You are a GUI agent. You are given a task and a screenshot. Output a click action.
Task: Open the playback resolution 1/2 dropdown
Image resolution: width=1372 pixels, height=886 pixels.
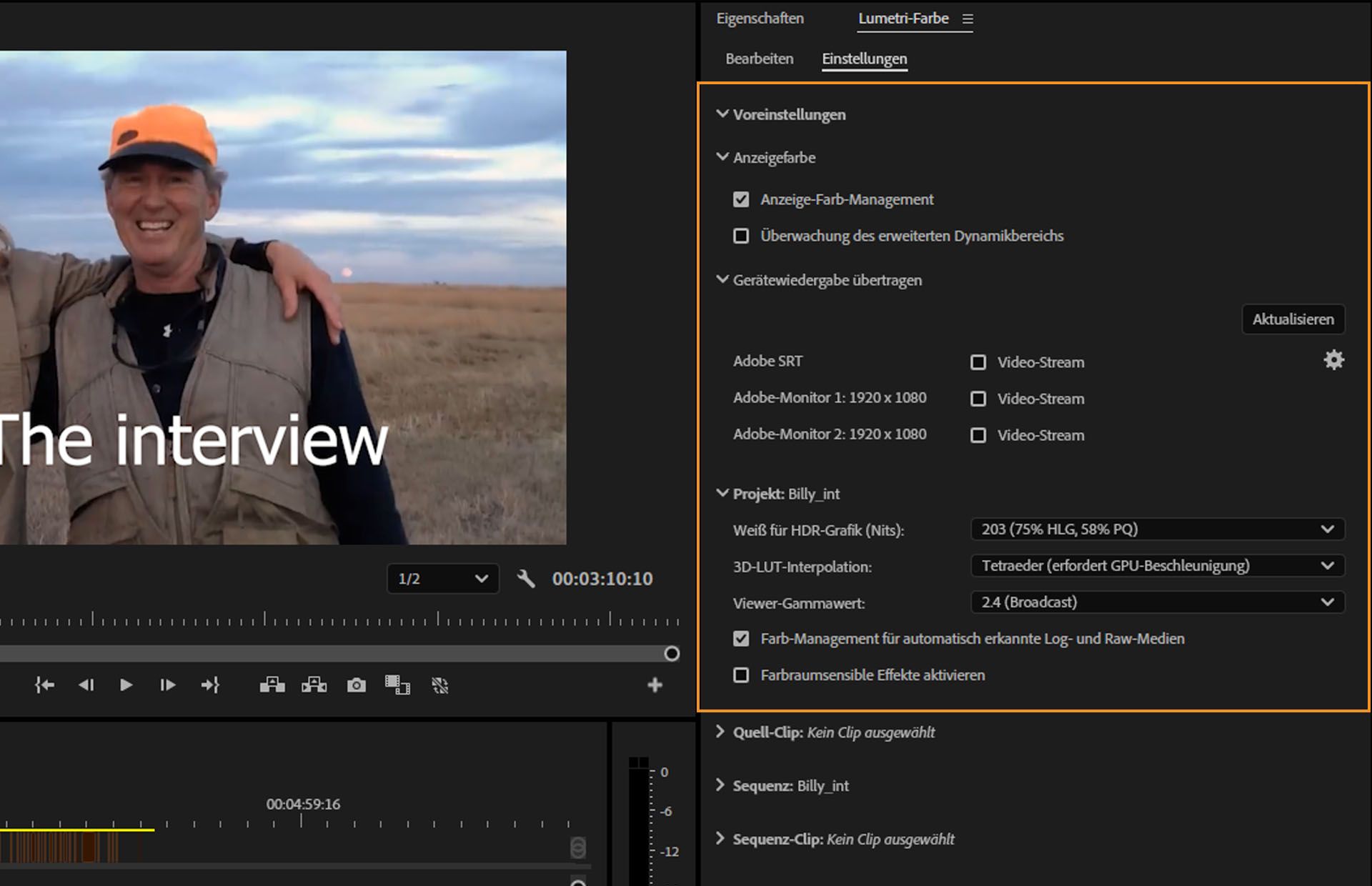[x=442, y=579]
